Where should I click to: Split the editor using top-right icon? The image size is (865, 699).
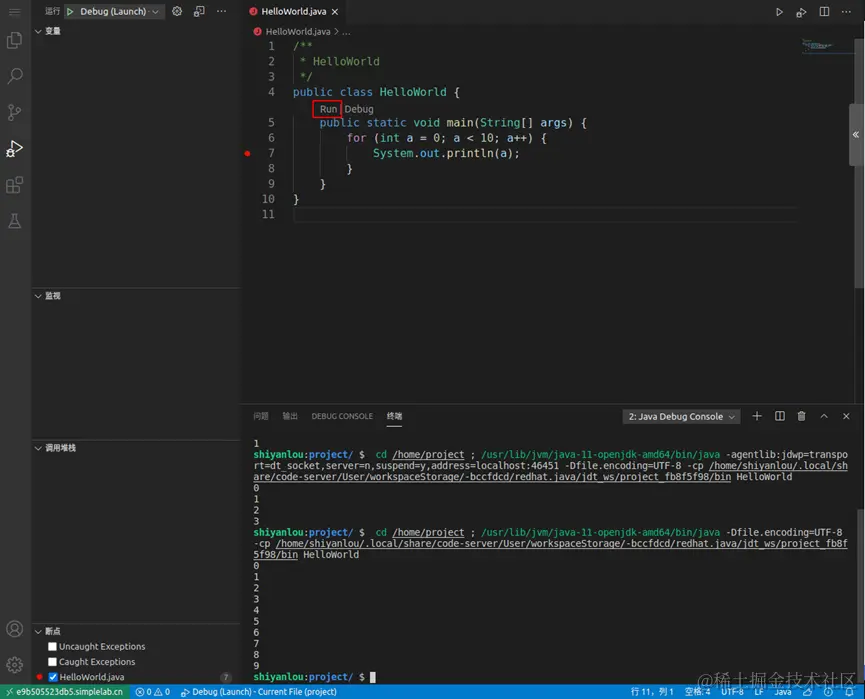coord(824,12)
